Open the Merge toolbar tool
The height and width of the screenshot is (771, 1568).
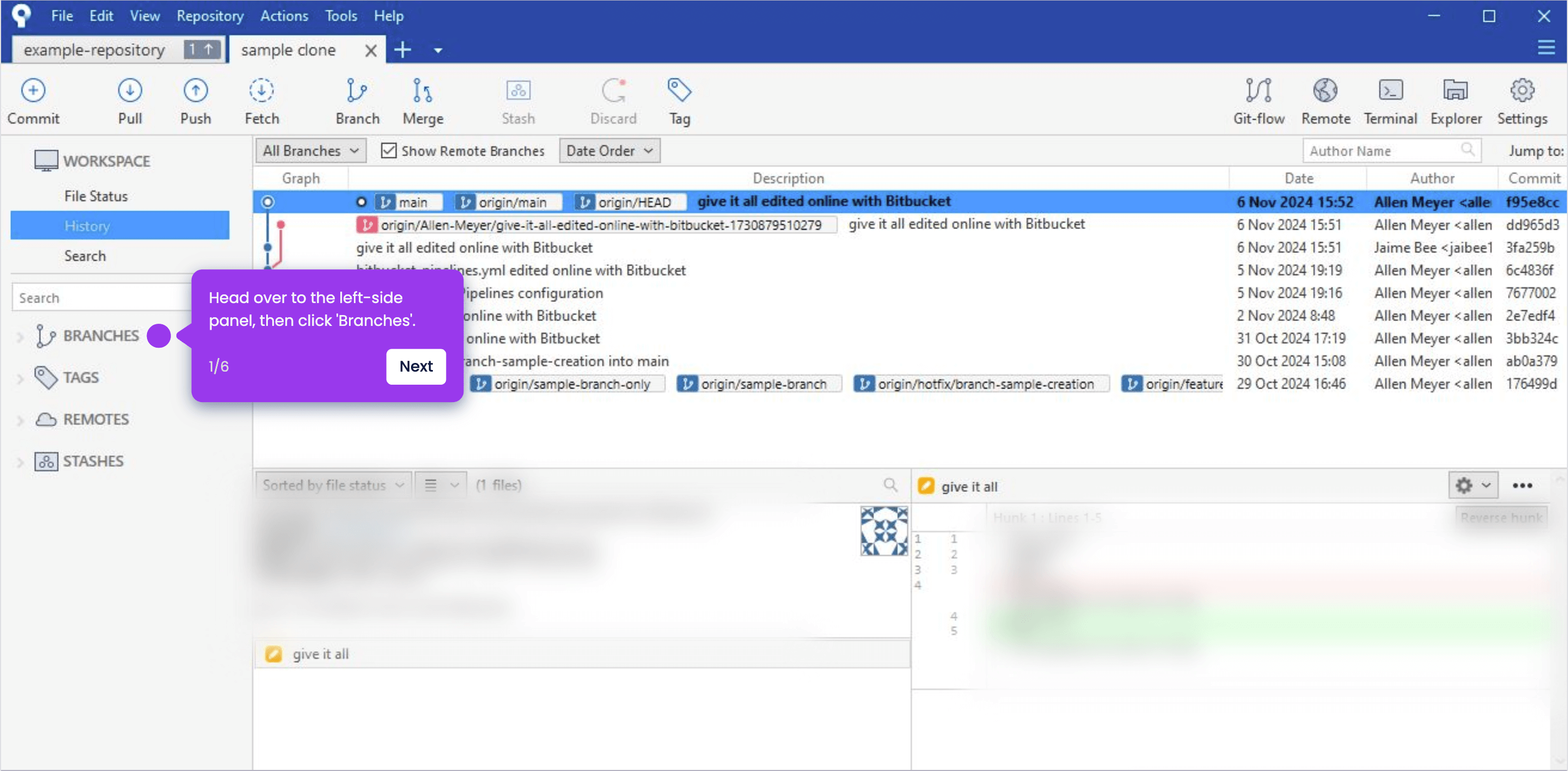coord(423,102)
